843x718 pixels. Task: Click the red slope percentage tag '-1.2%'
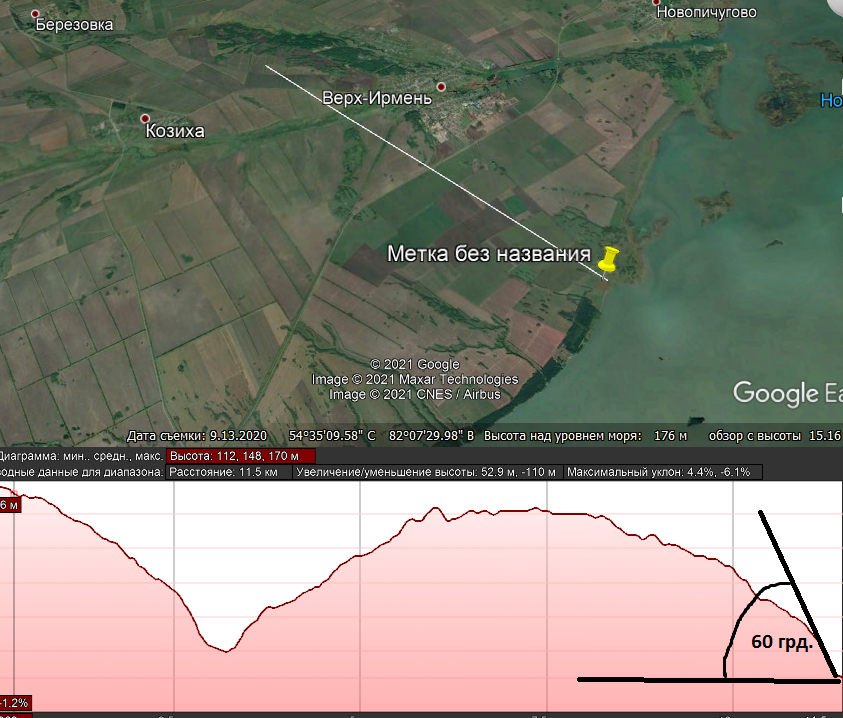[x=14, y=703]
